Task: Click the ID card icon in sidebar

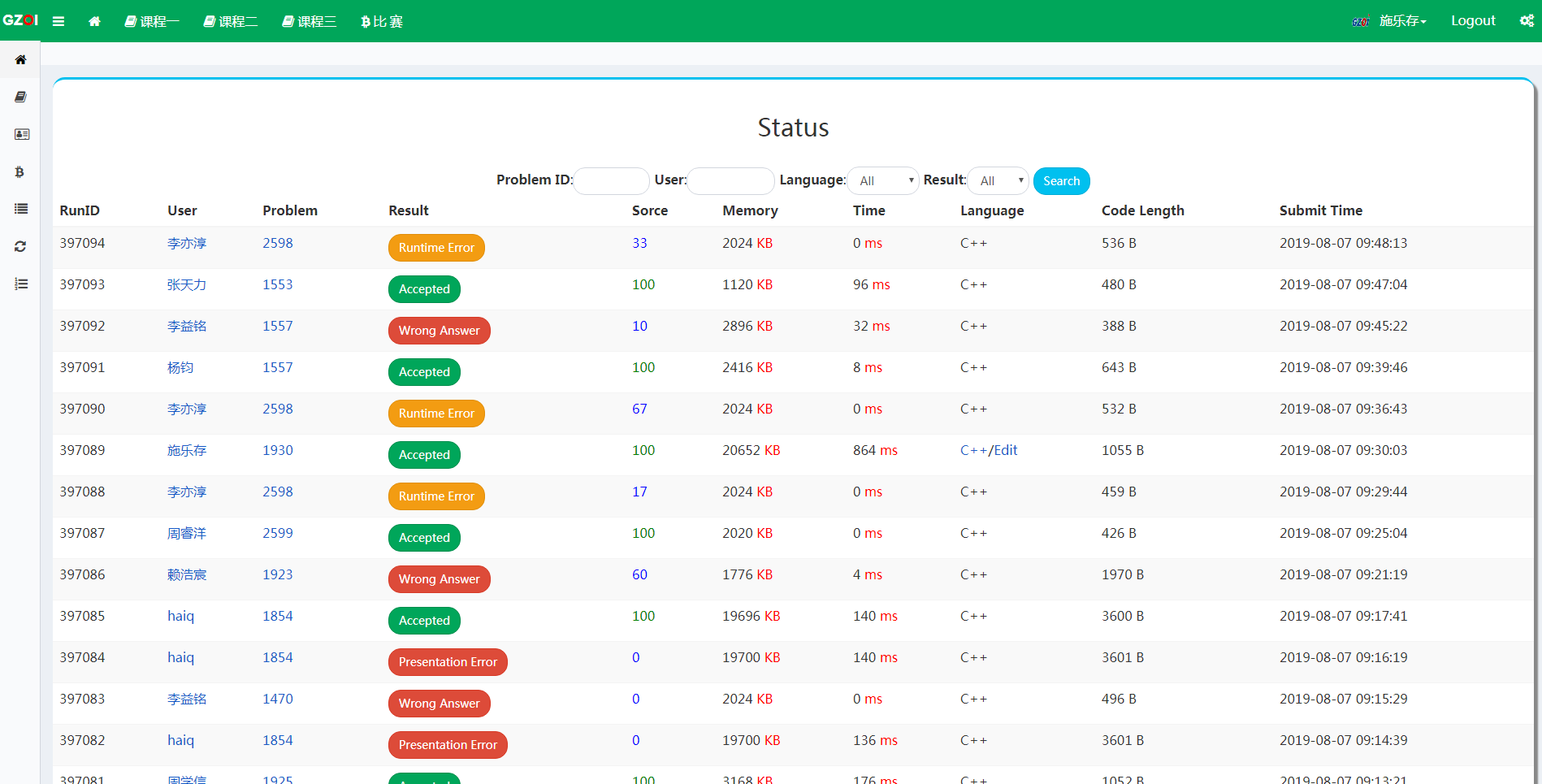Action: [21, 134]
